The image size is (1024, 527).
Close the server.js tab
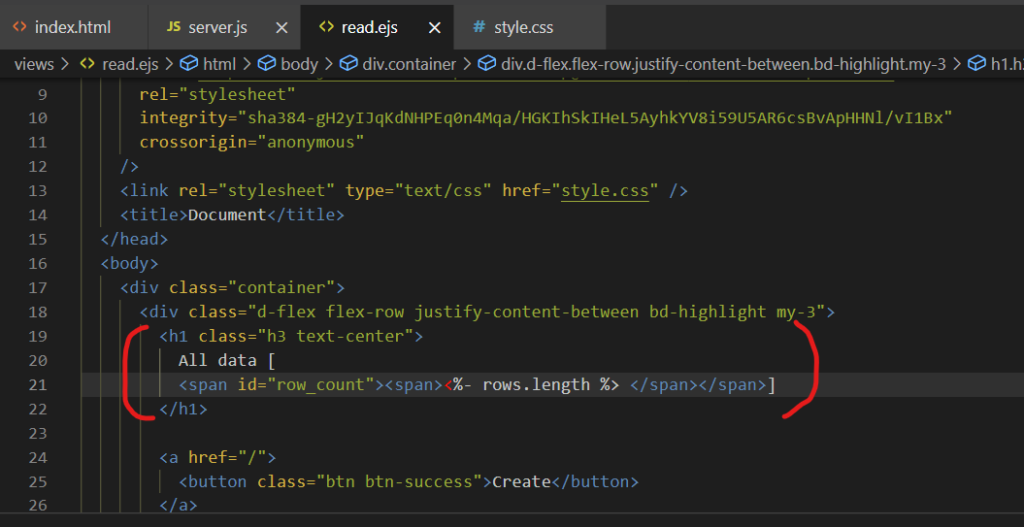(281, 27)
